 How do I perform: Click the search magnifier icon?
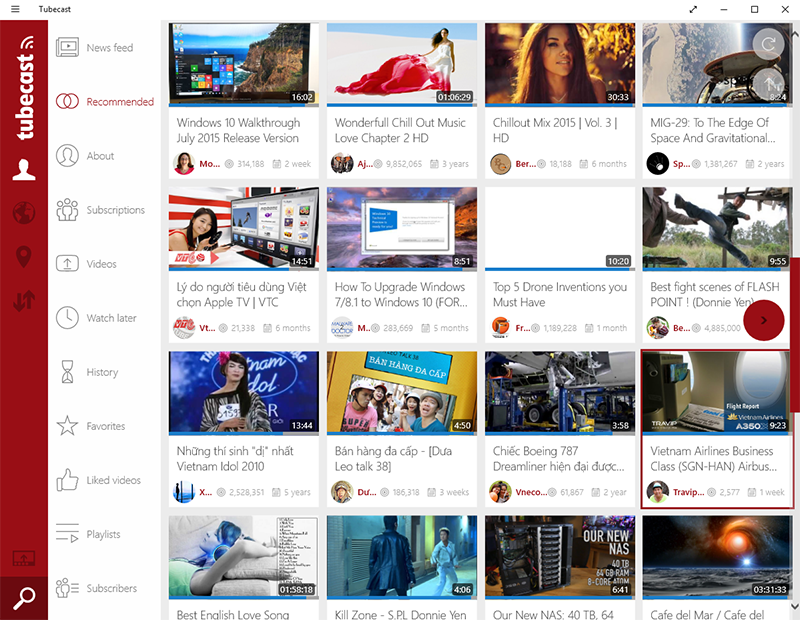[x=24, y=598]
